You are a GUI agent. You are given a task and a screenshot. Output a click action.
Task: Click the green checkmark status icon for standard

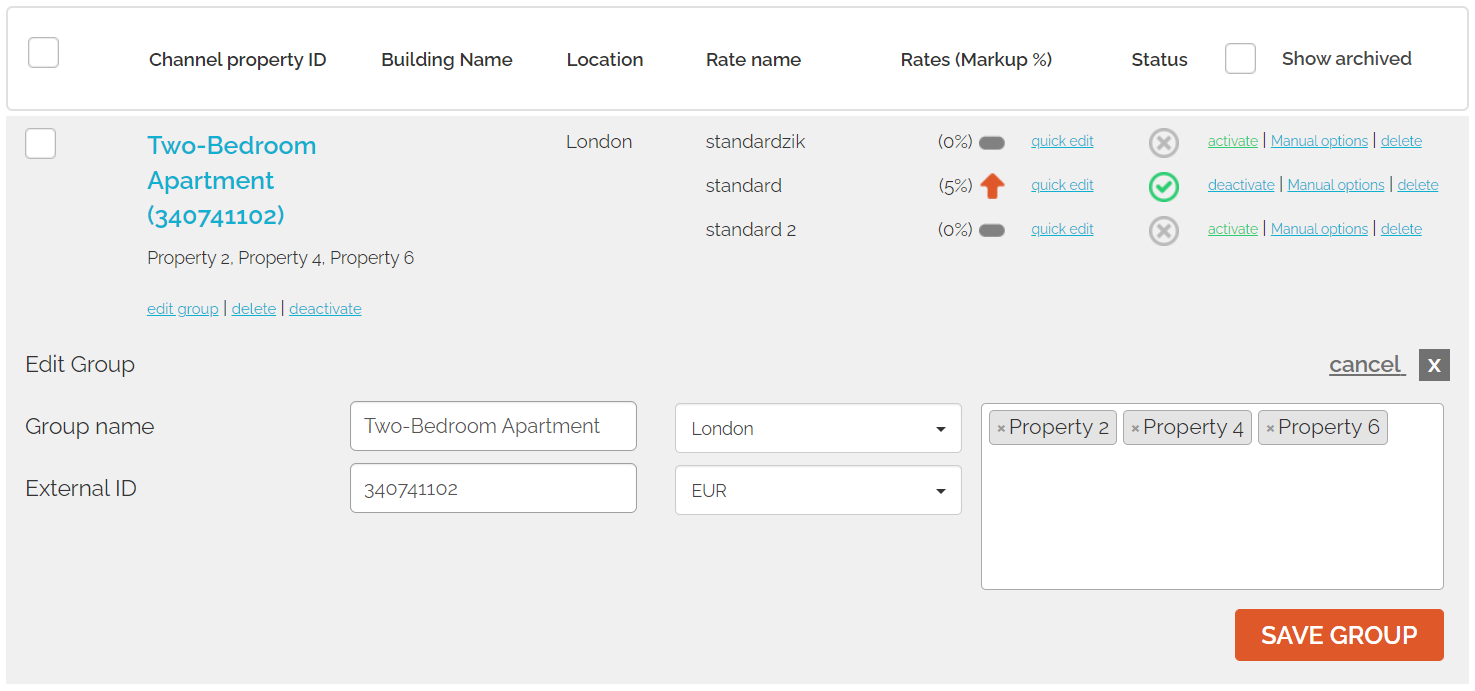coord(1163,187)
